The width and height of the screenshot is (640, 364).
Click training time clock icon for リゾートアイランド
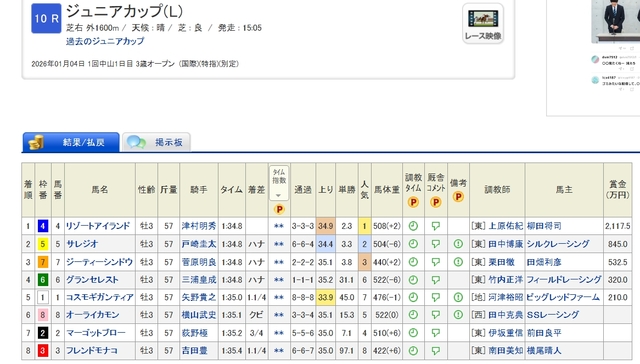point(413,226)
